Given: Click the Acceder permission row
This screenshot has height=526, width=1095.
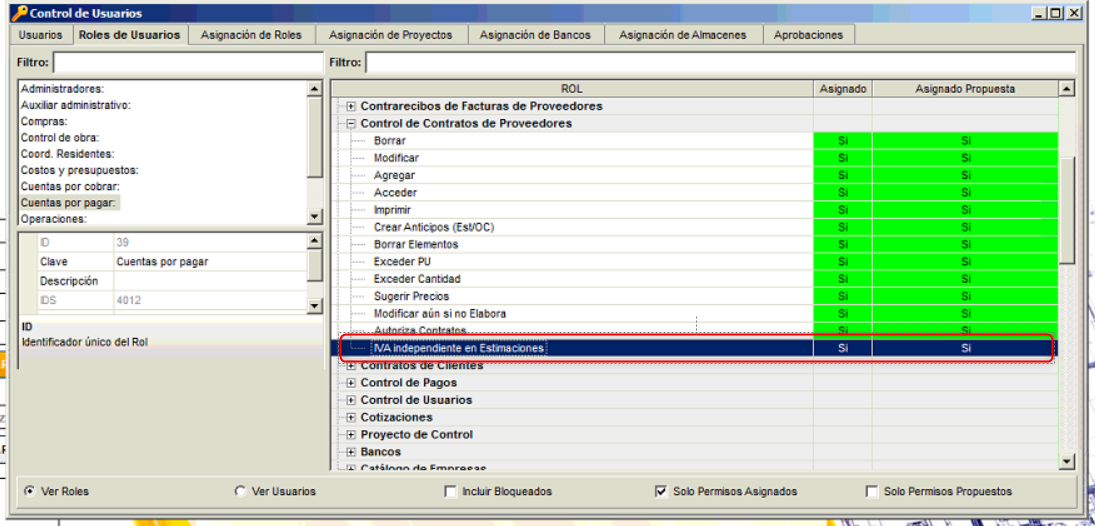Looking at the screenshot, I should pyautogui.click(x=694, y=193).
